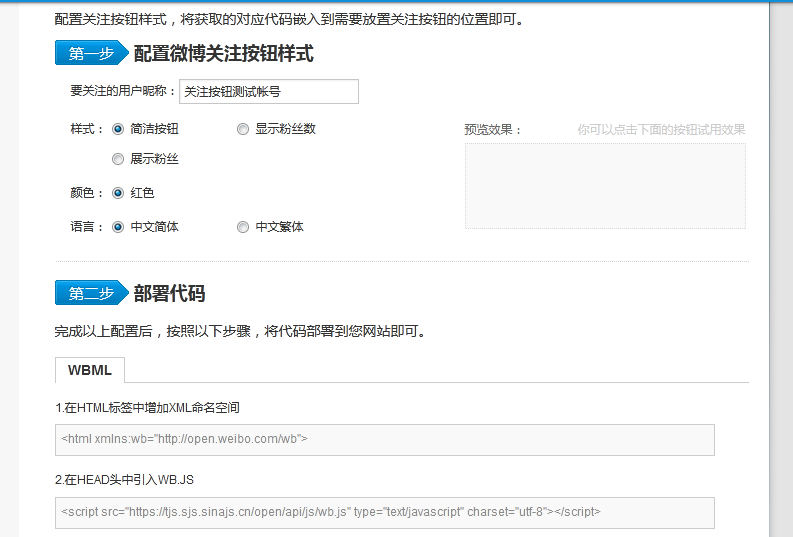
Task: Click the 部署代码 section heading
Action: tap(169, 293)
